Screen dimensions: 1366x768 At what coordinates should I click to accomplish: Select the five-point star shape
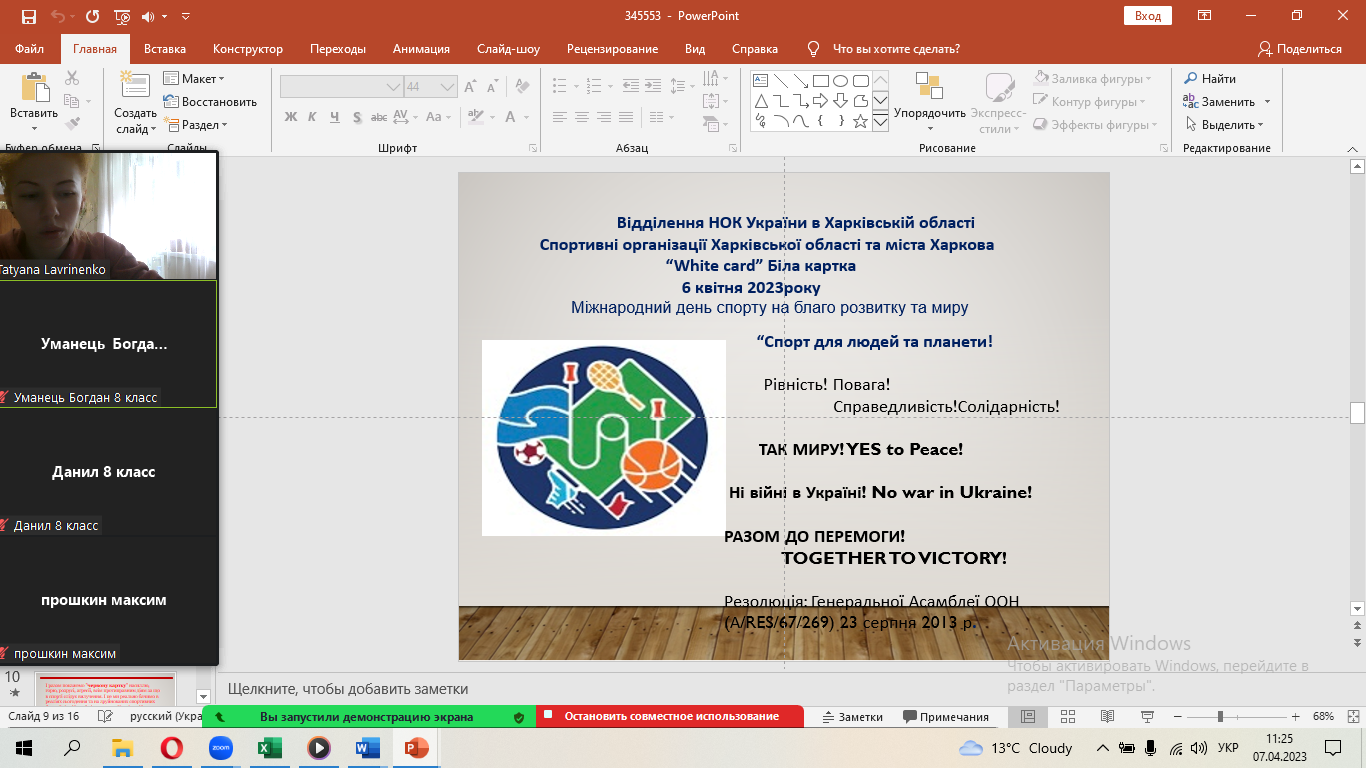(x=860, y=121)
